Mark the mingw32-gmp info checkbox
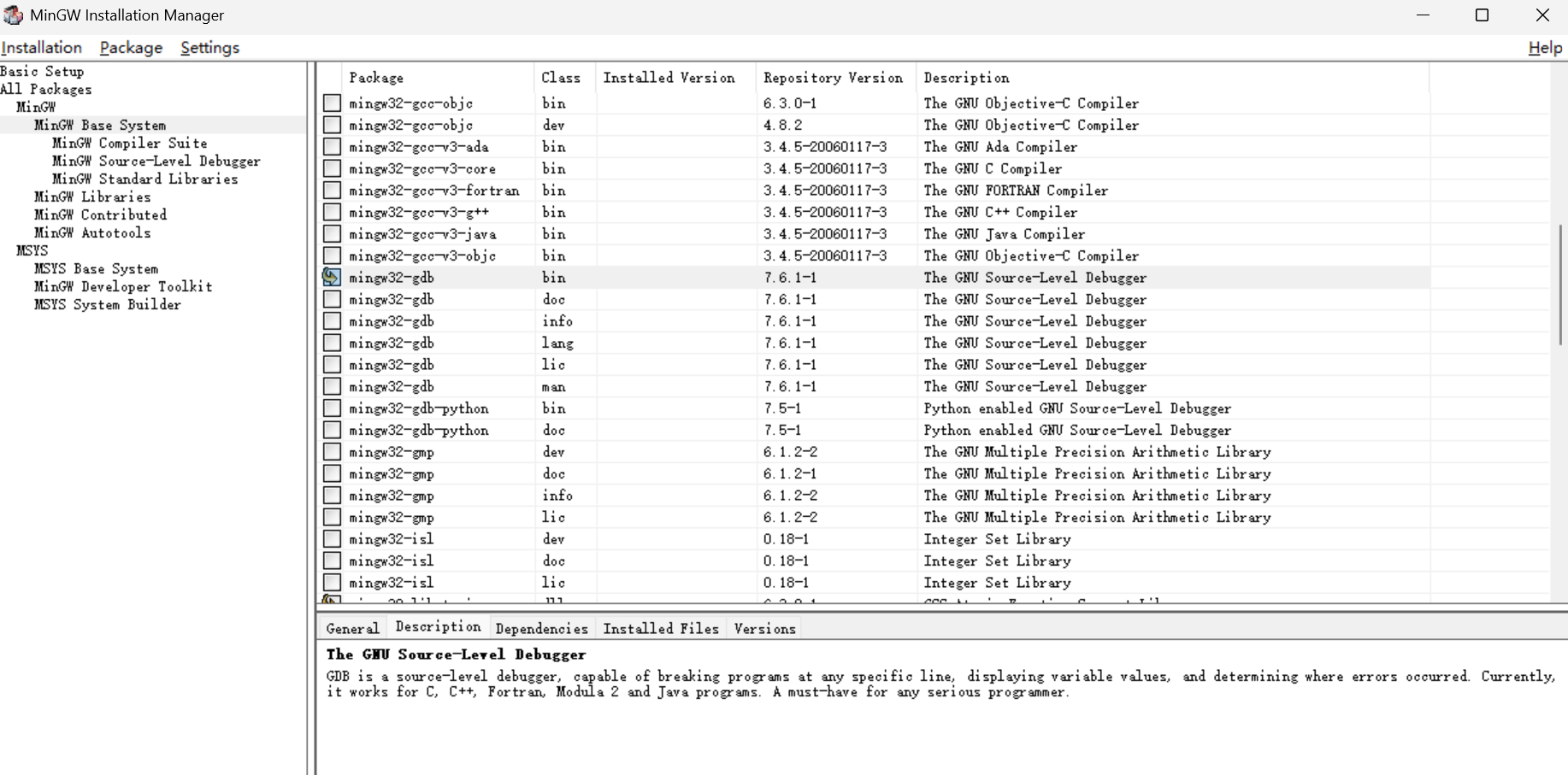1568x775 pixels. (332, 495)
